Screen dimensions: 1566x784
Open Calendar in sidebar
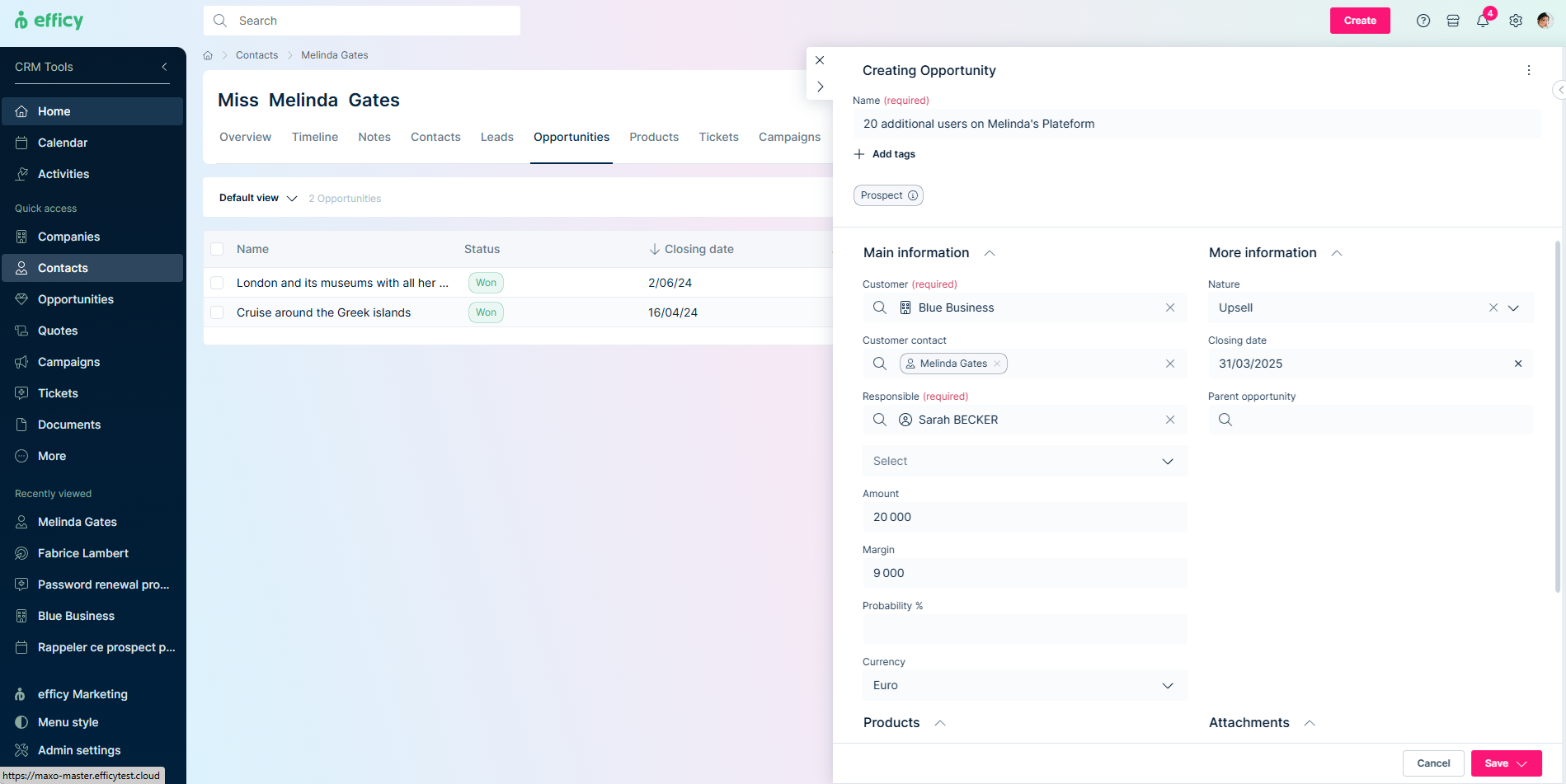tap(92, 143)
